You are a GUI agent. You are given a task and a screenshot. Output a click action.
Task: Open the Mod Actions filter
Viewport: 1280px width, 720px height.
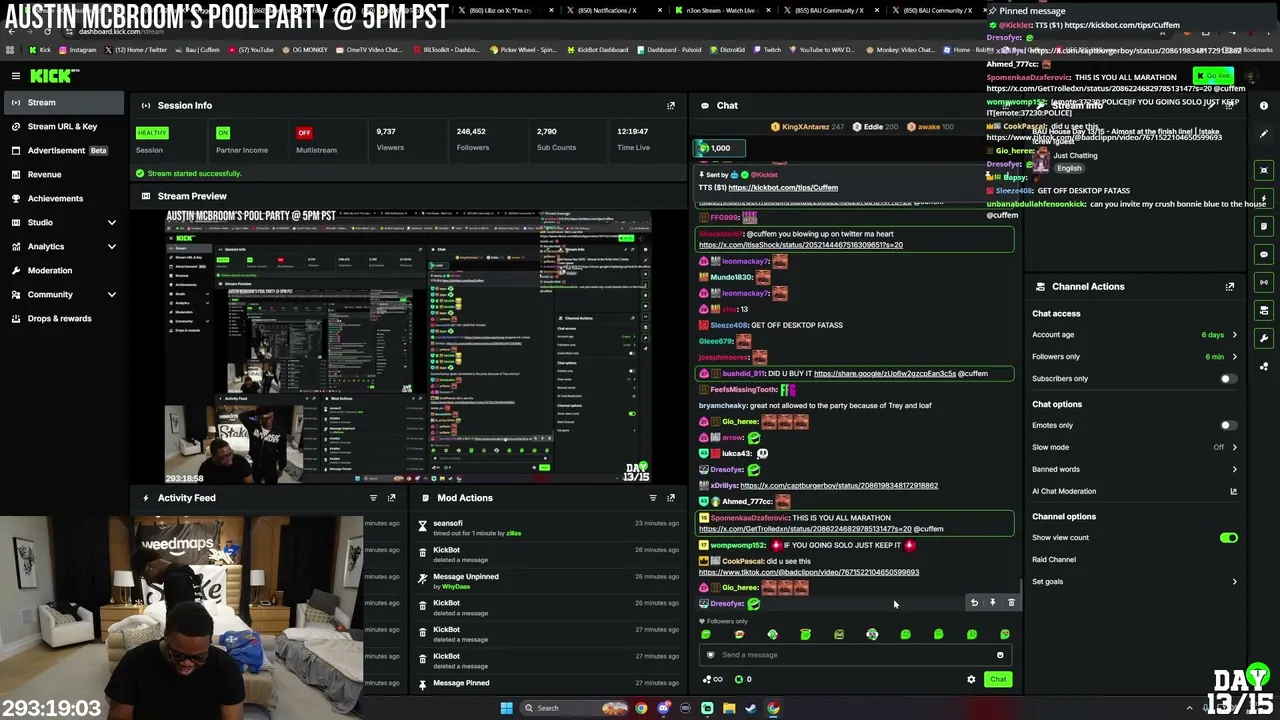click(653, 498)
